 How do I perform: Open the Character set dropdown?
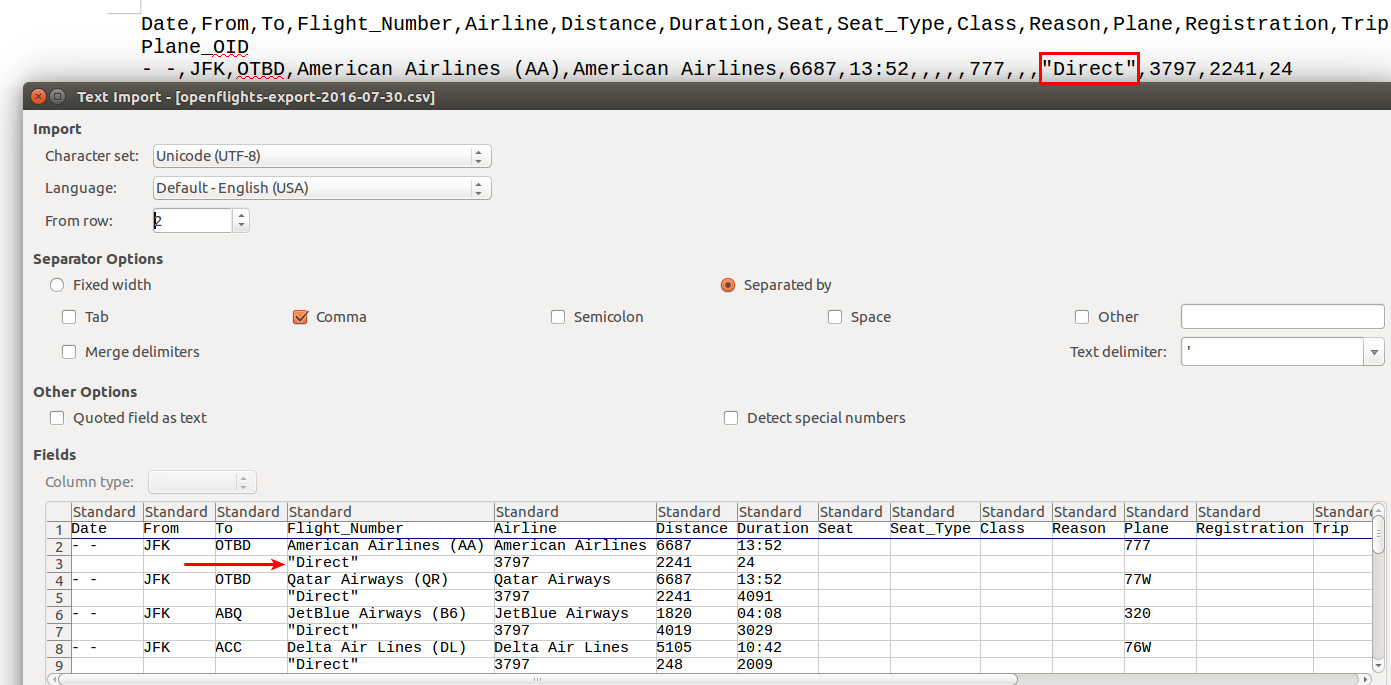point(322,156)
